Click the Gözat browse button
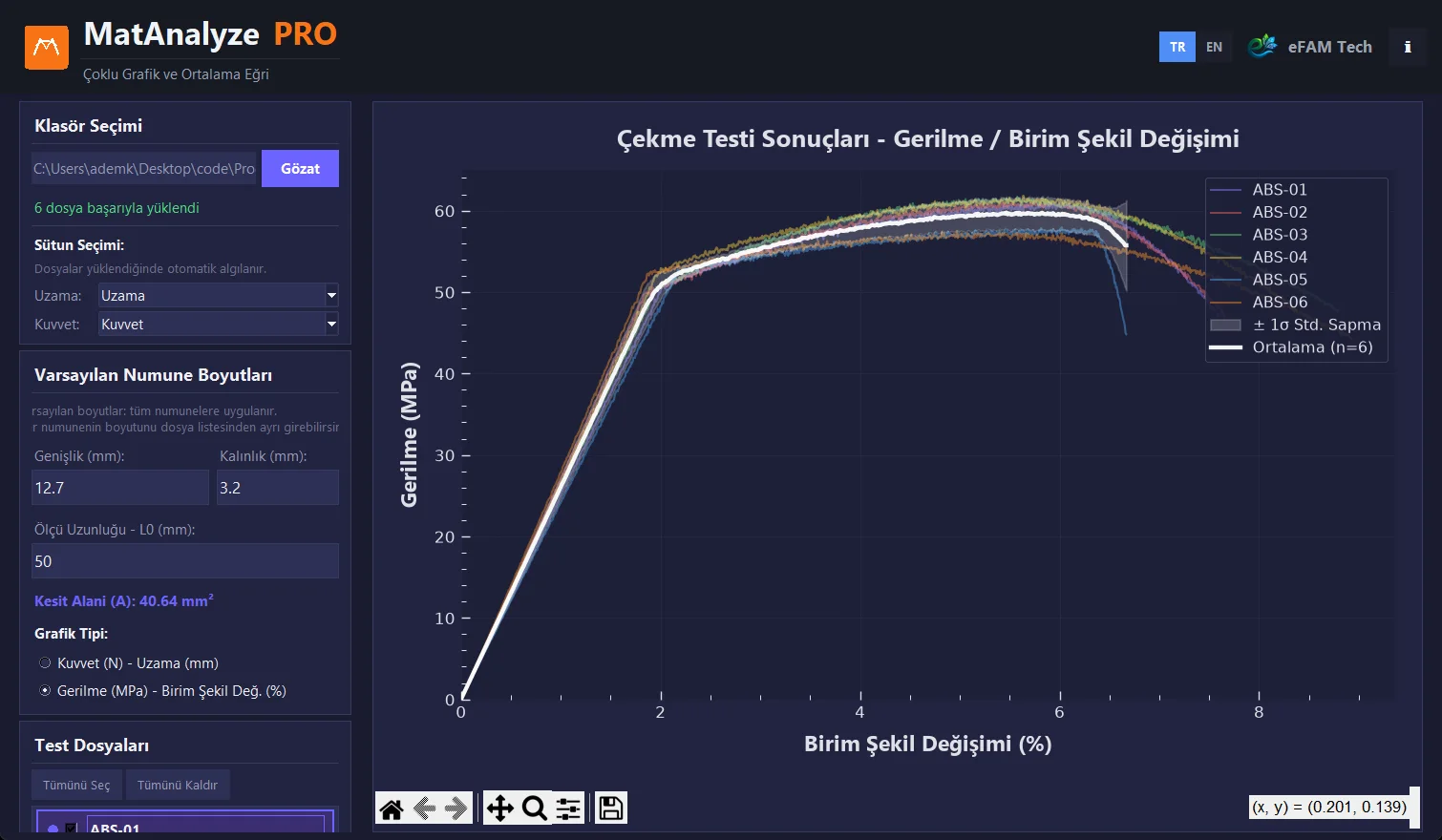Screen dimensions: 1442x840 300,168
